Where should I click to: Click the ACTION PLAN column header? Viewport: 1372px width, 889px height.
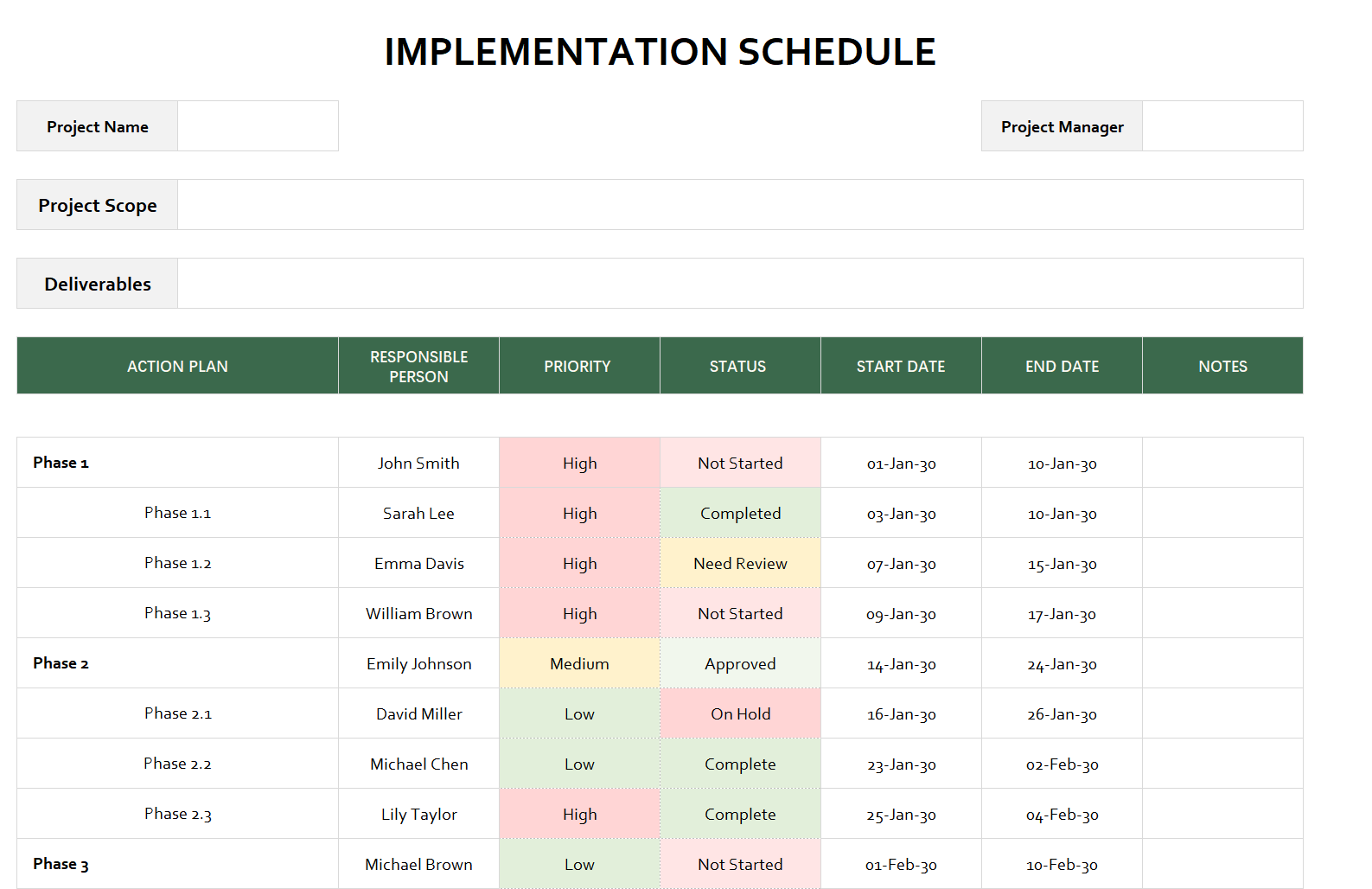point(177,366)
